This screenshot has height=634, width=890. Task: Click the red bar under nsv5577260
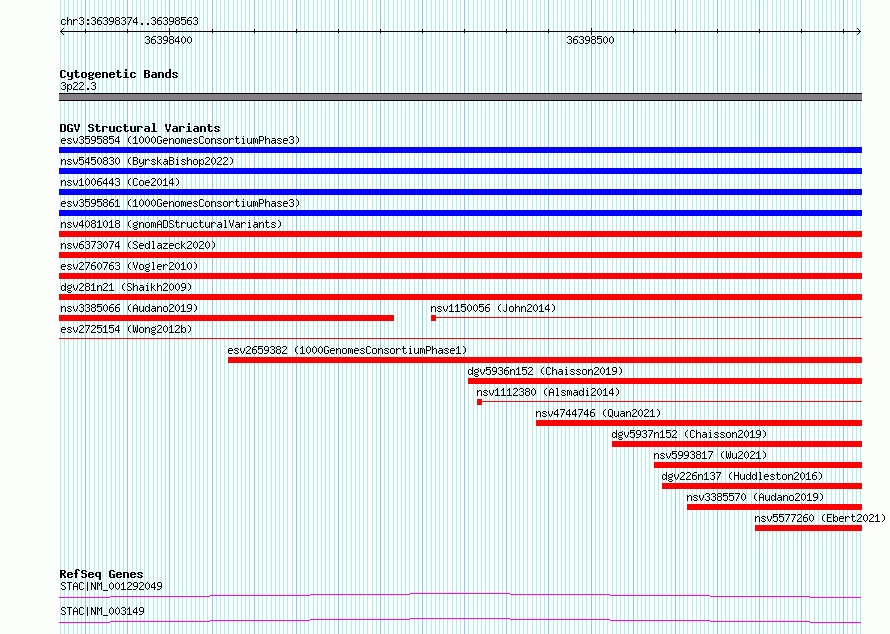pos(808,528)
